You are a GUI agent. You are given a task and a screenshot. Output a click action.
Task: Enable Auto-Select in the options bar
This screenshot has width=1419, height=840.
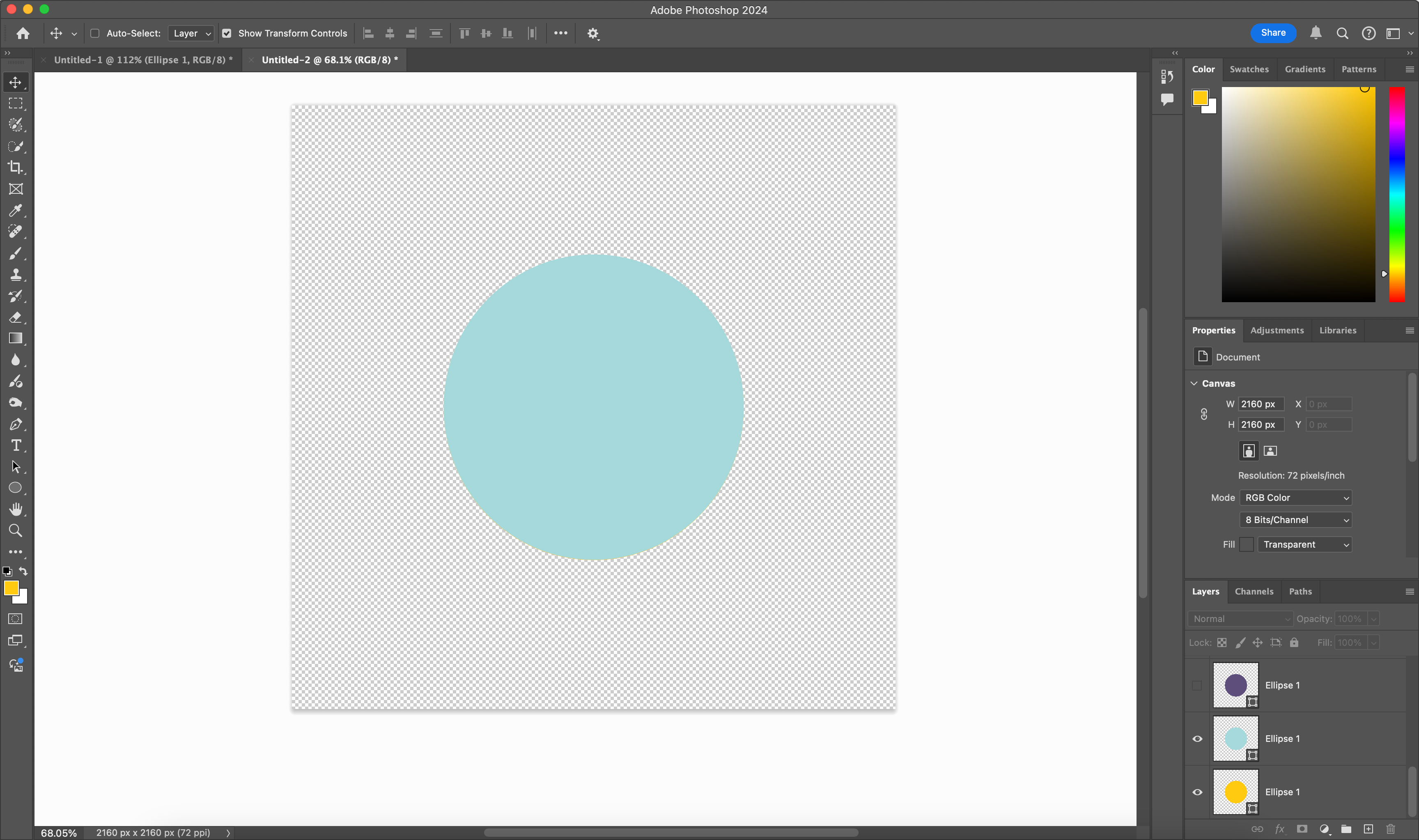[94, 33]
